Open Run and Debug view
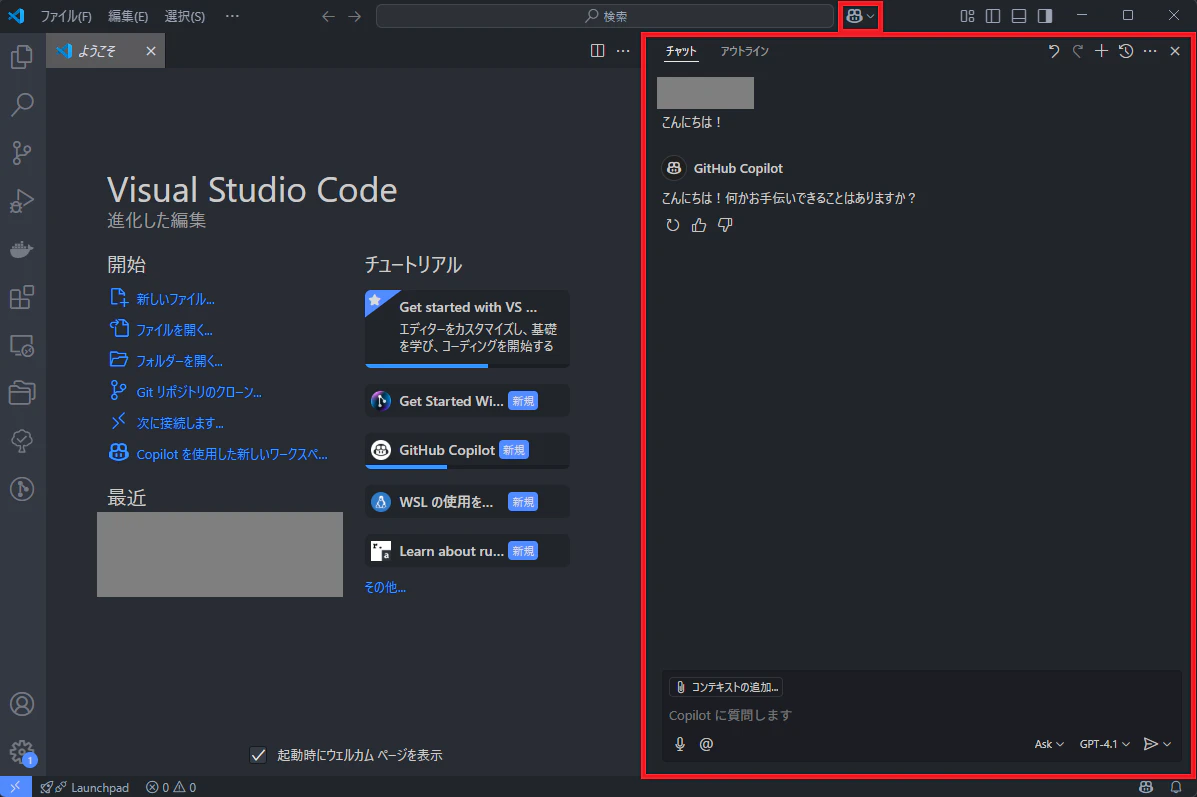The width and height of the screenshot is (1197, 797). [22, 201]
